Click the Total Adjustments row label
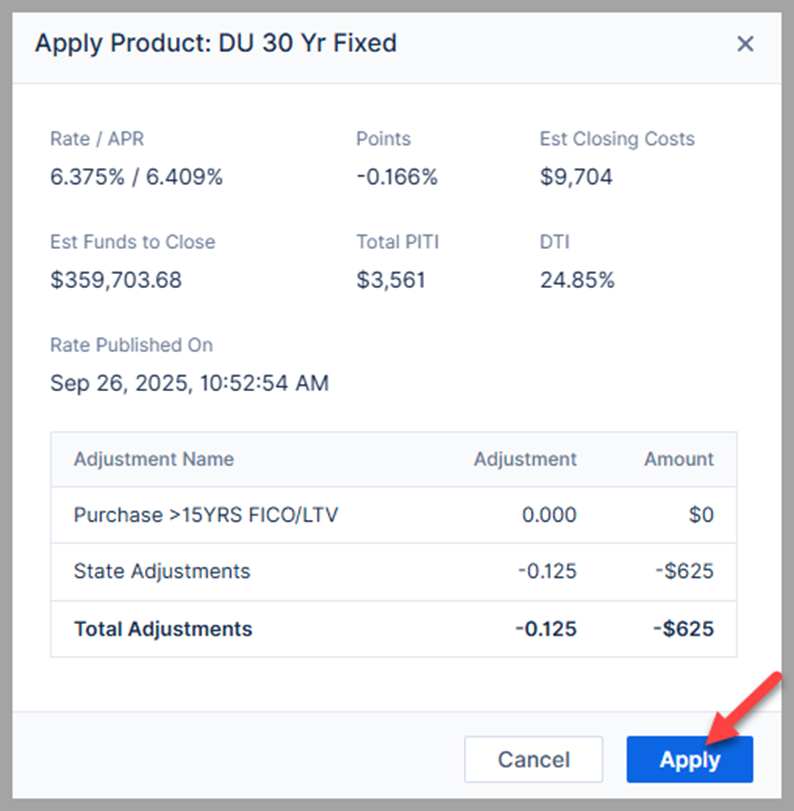The image size is (794, 811). [163, 629]
